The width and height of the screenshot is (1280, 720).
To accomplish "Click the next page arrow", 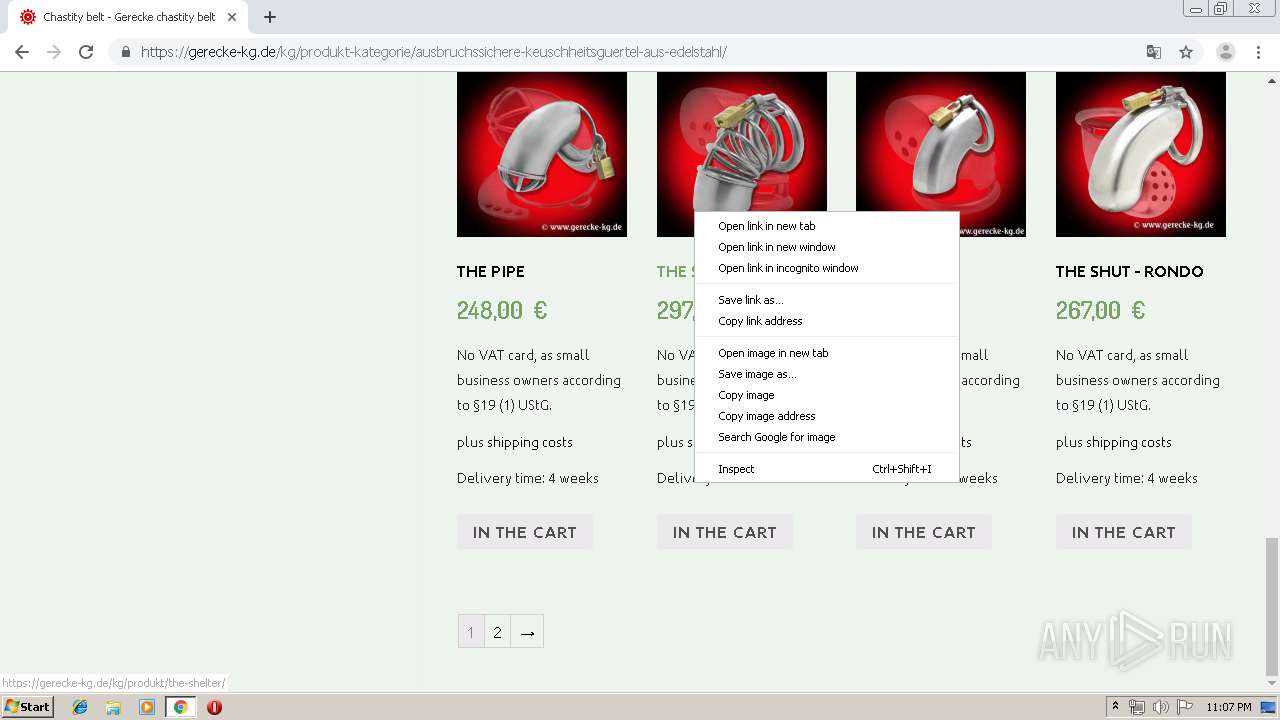I will (527, 632).
